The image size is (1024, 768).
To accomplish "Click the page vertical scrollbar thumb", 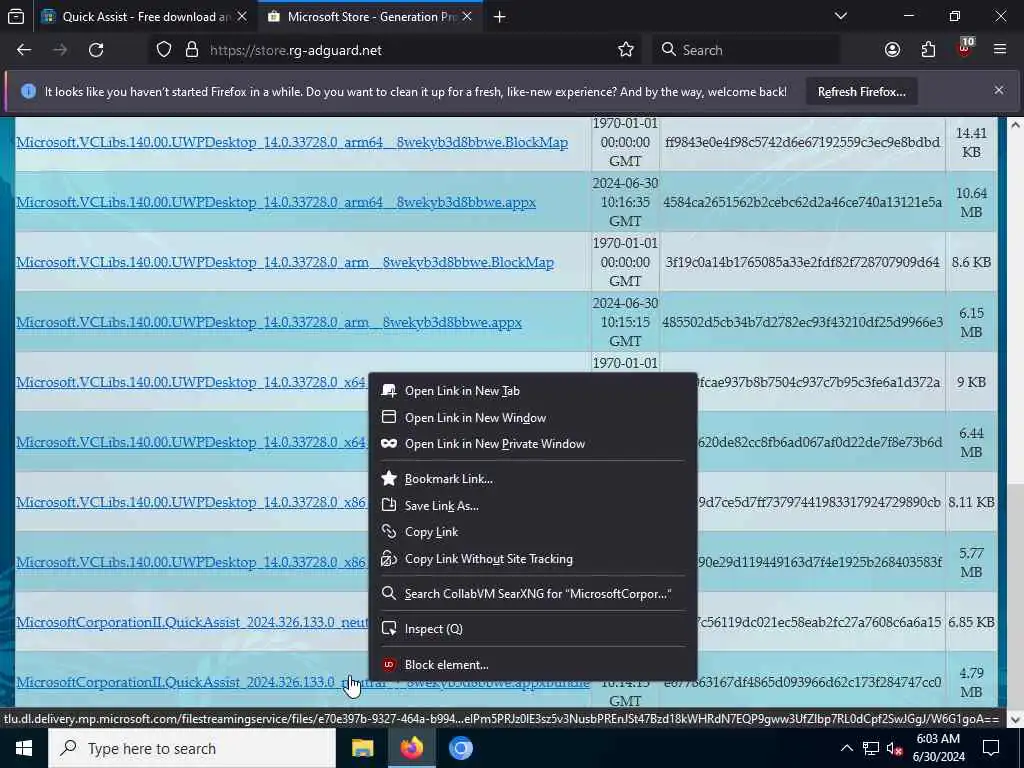I will [x=1015, y=596].
